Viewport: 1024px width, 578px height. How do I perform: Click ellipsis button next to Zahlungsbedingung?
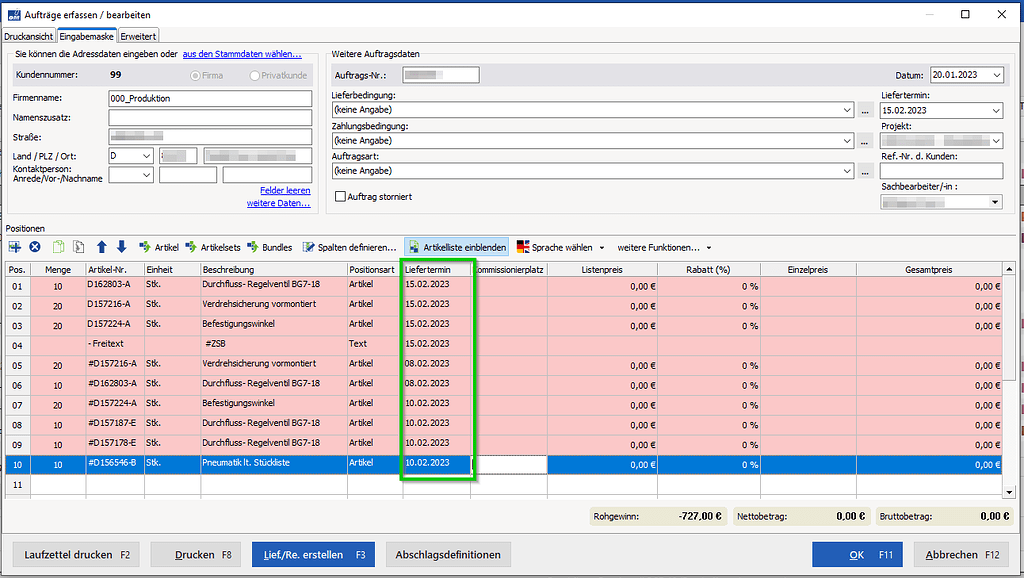865,141
